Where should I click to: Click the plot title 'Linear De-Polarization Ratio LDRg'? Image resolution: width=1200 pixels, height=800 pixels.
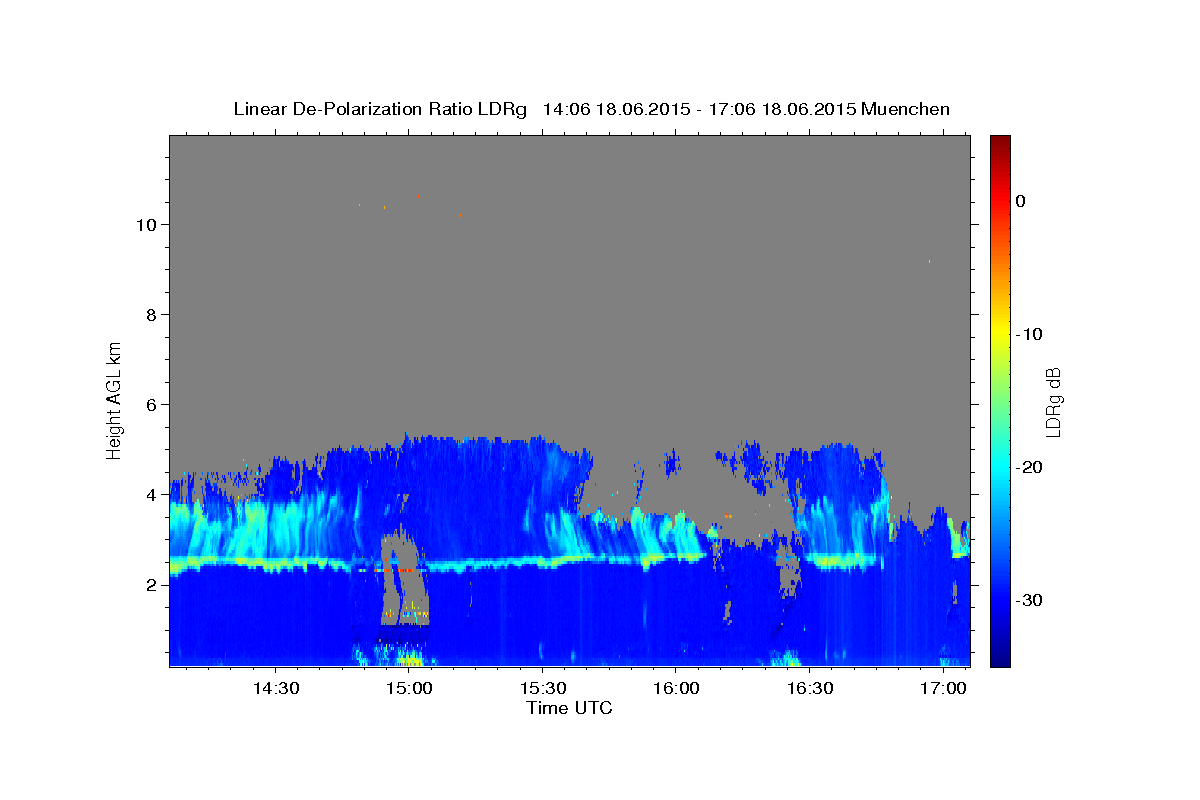[380, 109]
